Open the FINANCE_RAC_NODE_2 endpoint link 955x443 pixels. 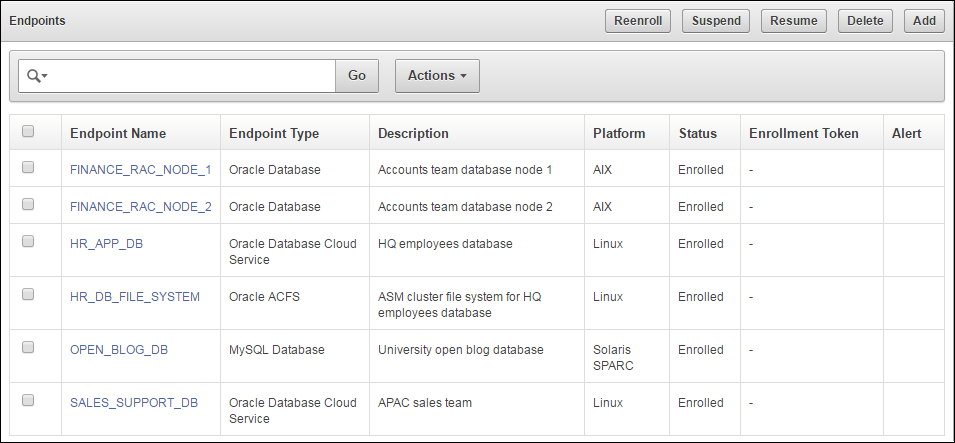141,207
